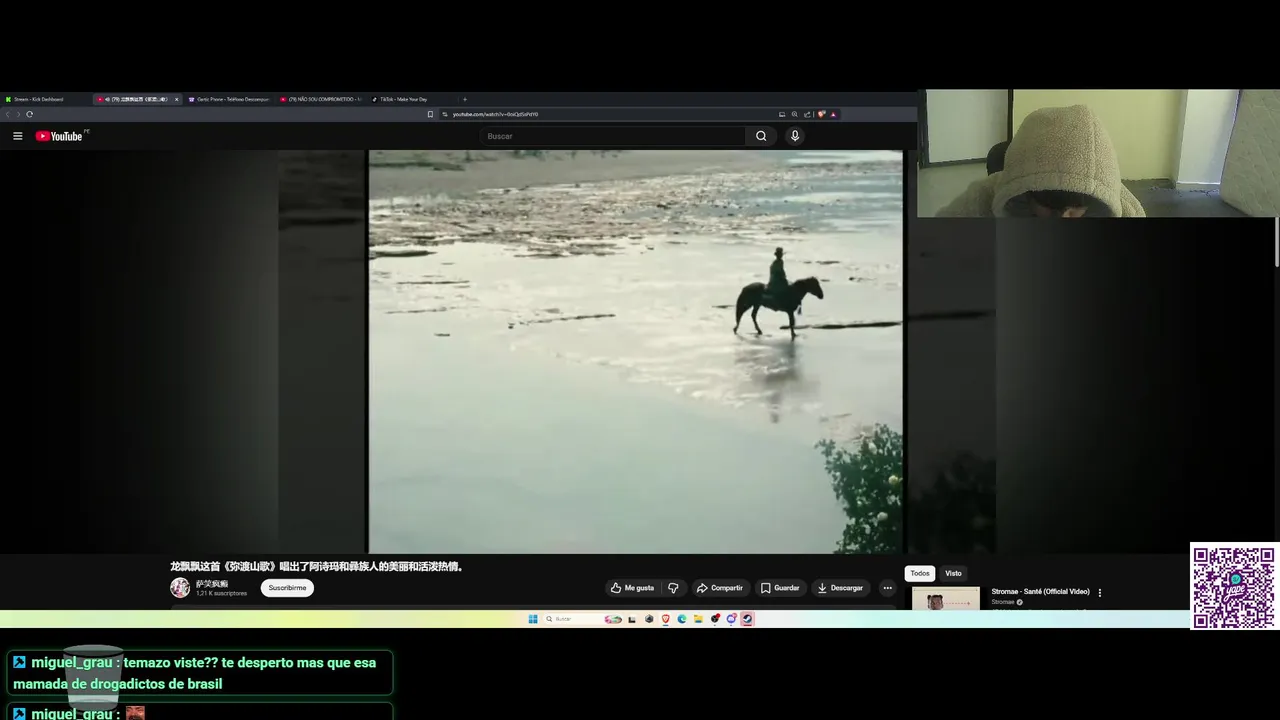Click miguel_grau's "temazo viste??" chat message
Viewport: 1280px width, 720px height.
click(200, 673)
